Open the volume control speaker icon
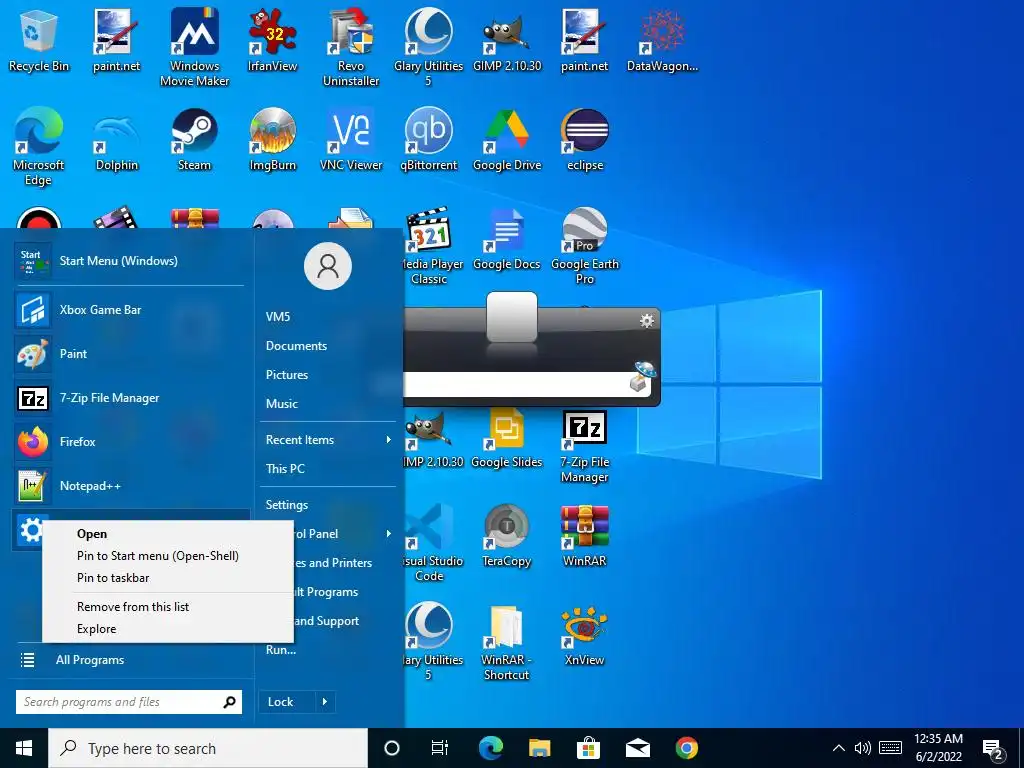The image size is (1024, 768). (863, 748)
